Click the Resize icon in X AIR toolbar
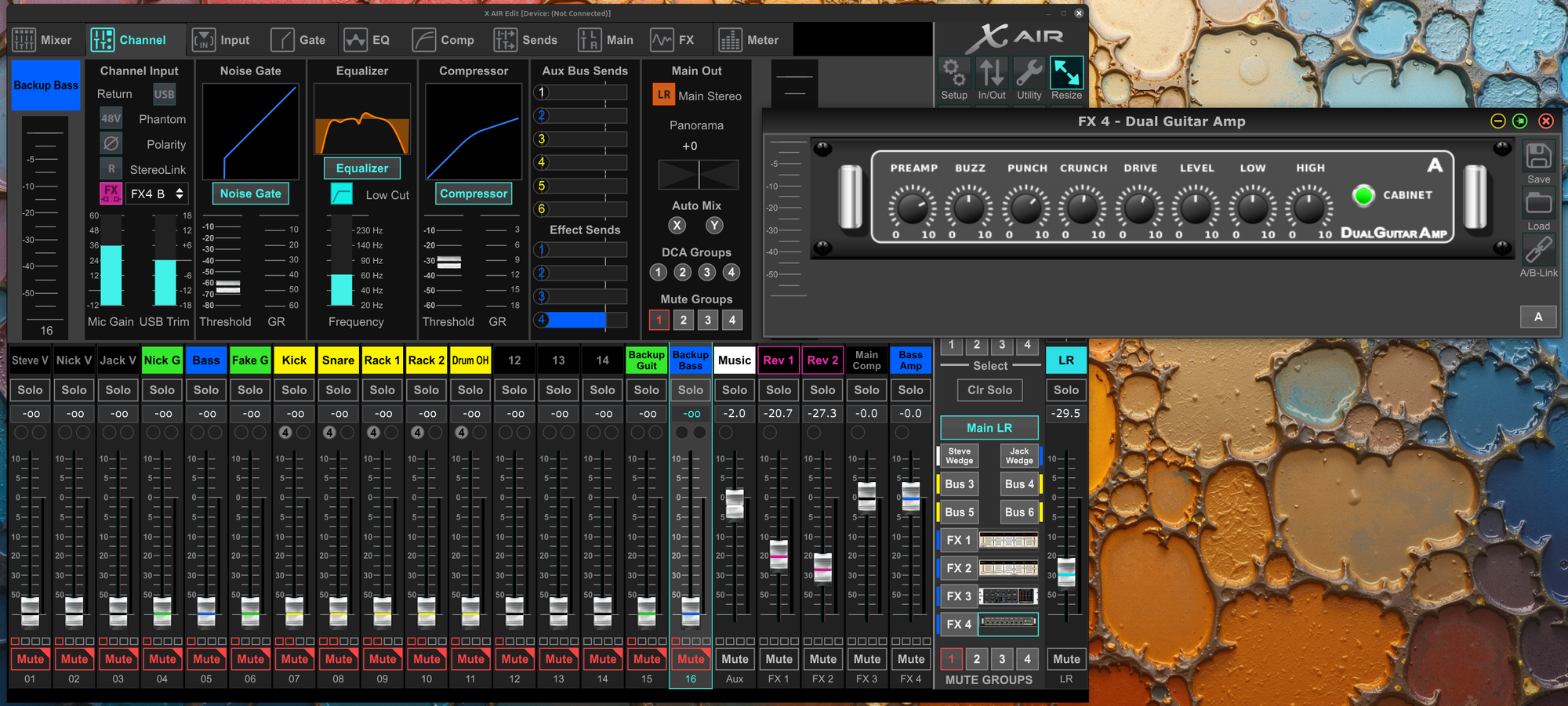 tap(1066, 73)
